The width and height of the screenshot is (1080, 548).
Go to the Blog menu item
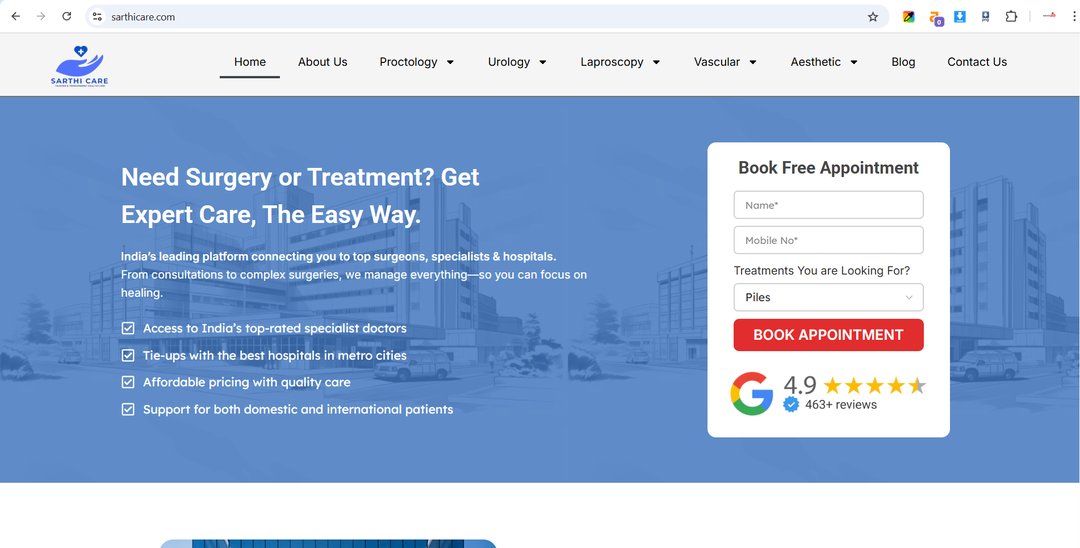point(903,62)
